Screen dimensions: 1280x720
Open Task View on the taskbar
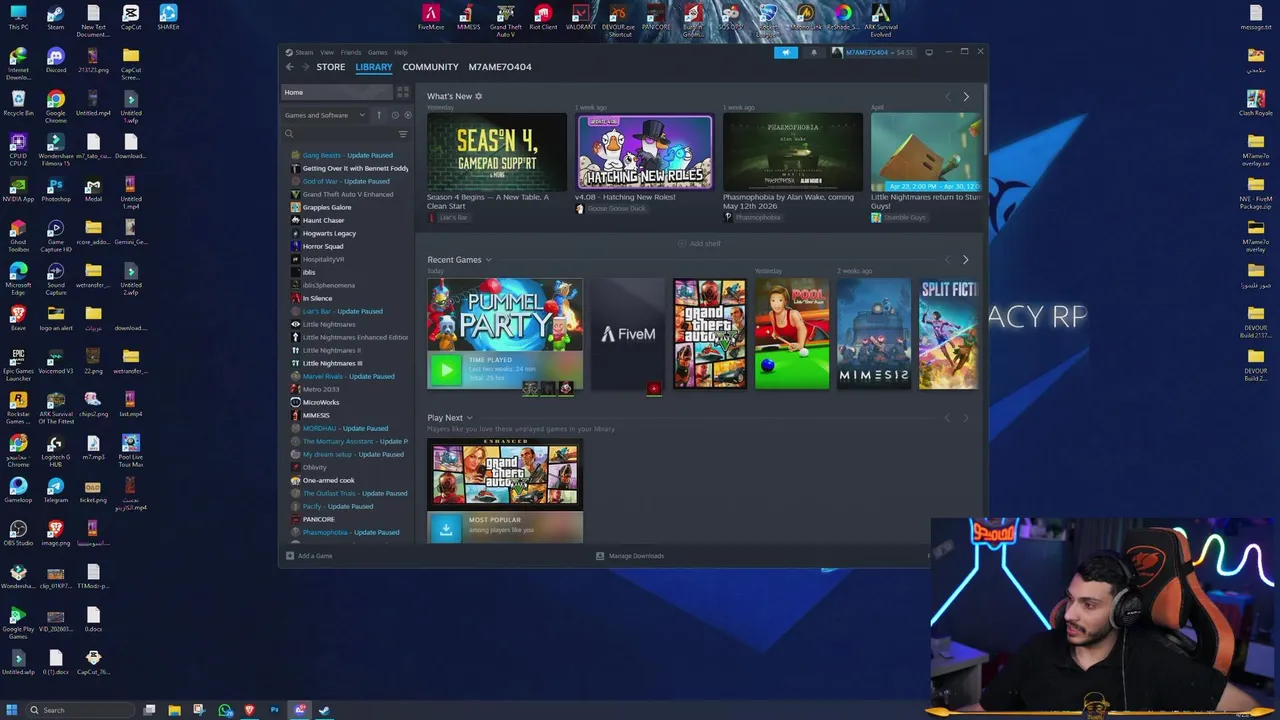(149, 710)
